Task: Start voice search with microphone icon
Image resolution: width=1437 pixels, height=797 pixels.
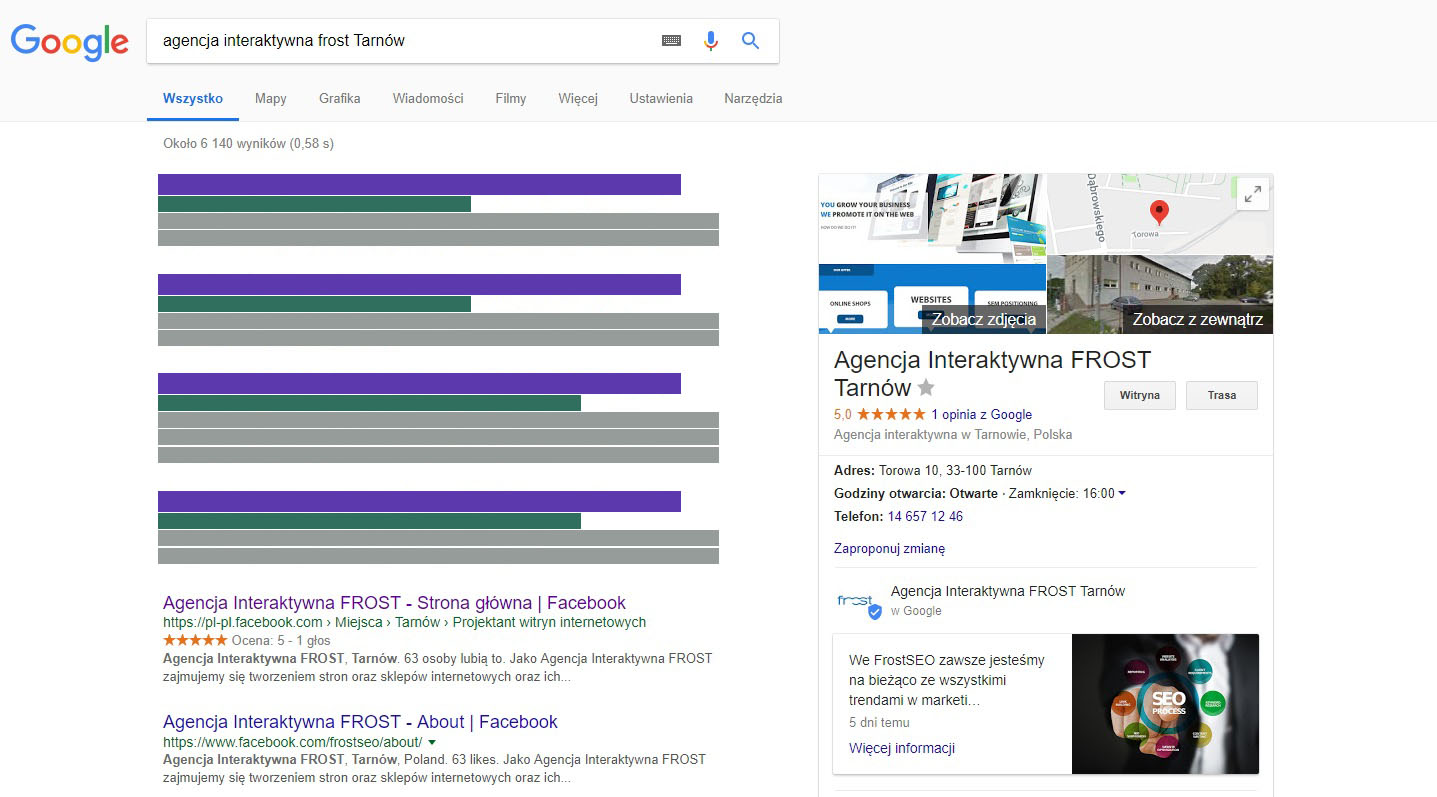Action: 711,41
